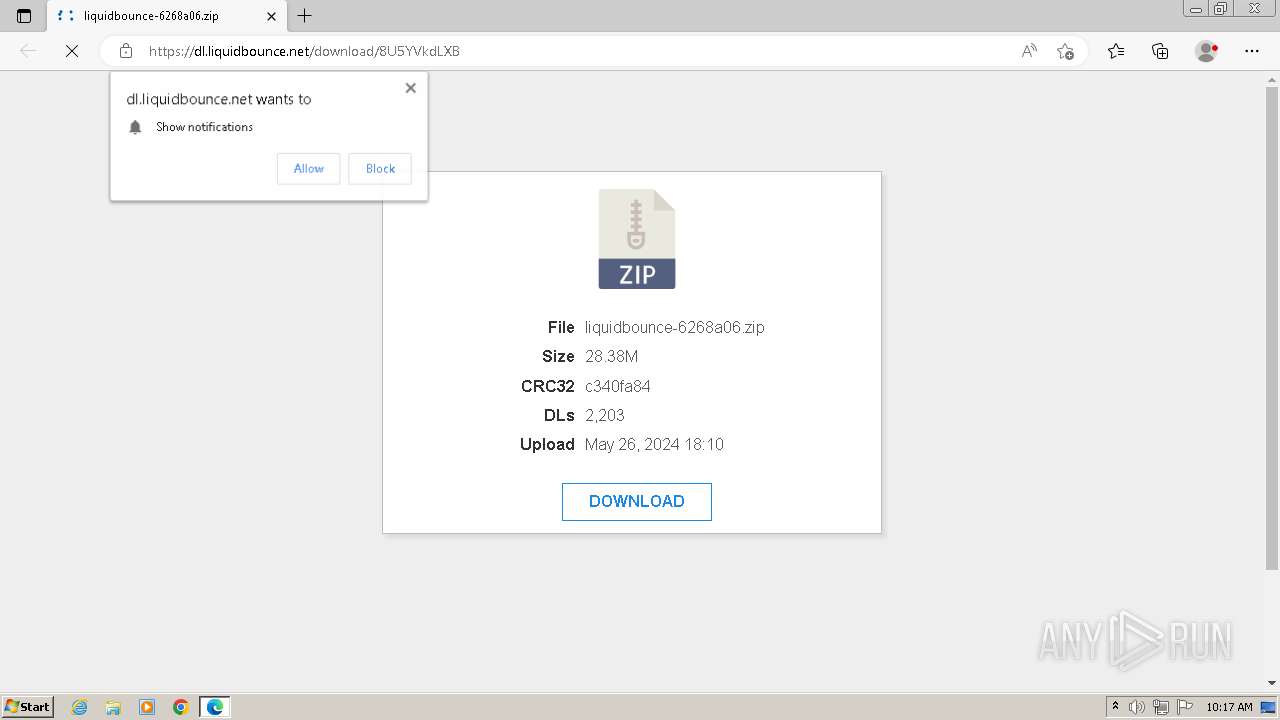Click the DOWNLOAD button
The height and width of the screenshot is (720, 1280).
click(637, 502)
